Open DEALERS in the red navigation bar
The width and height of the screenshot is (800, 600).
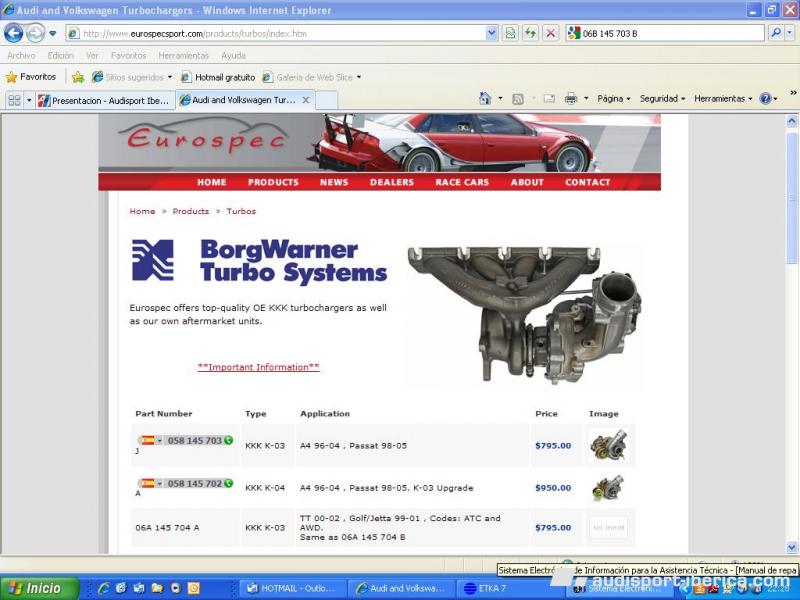click(x=392, y=182)
